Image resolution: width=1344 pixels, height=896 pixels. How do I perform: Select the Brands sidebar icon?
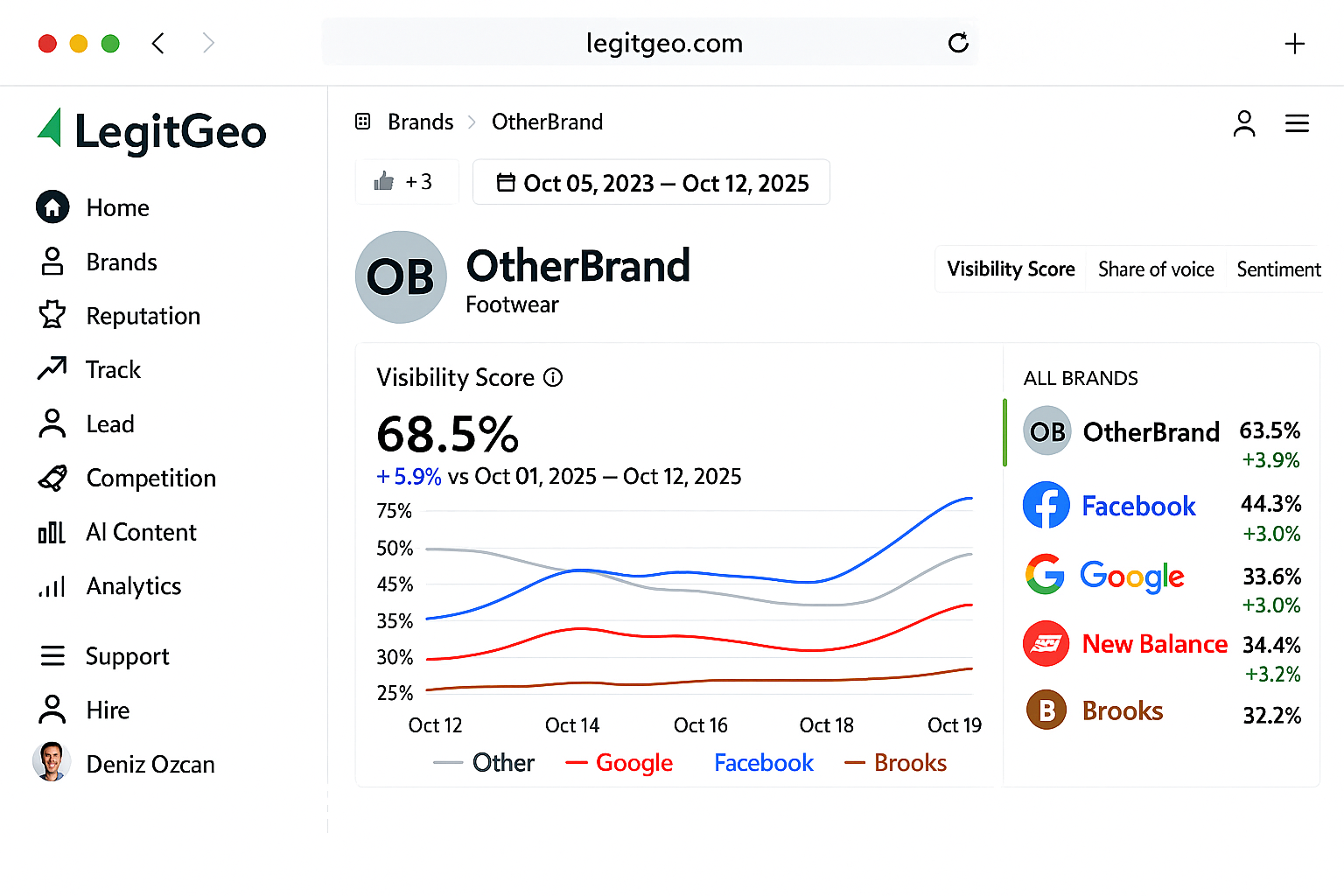coord(52,262)
